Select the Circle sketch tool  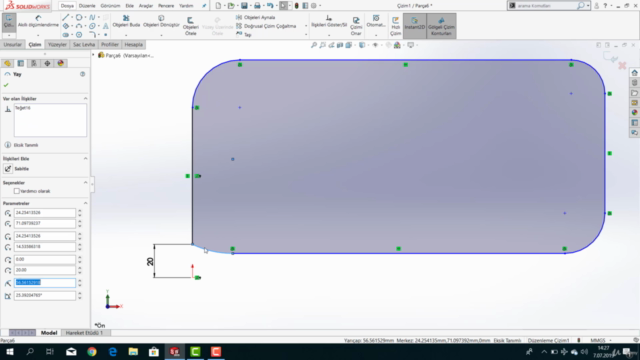tap(78, 18)
